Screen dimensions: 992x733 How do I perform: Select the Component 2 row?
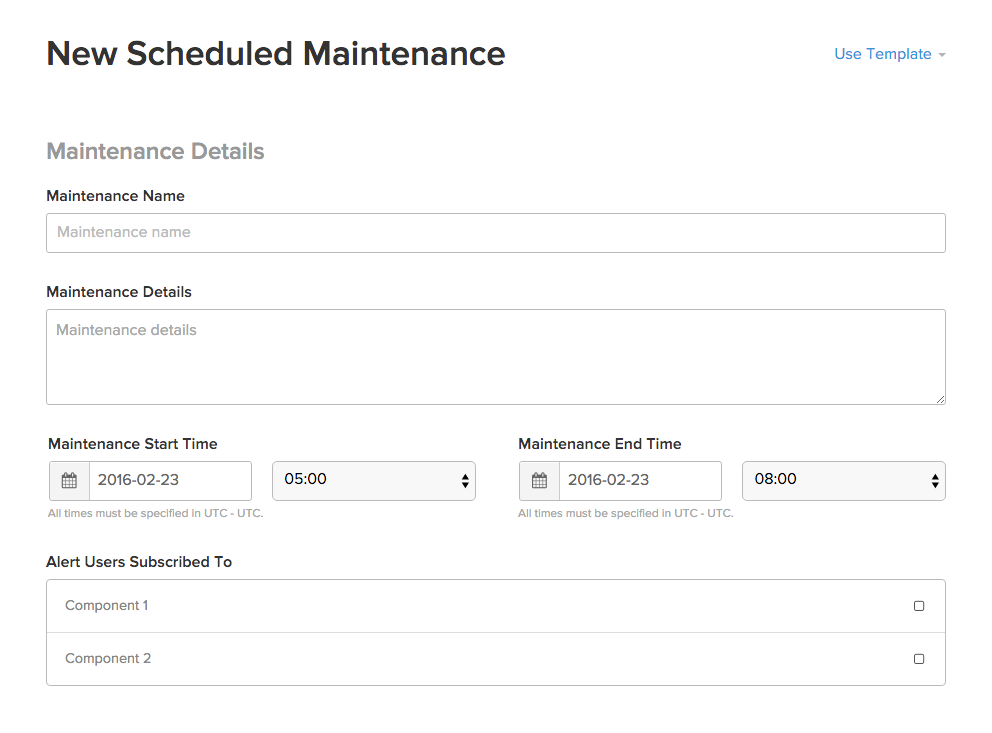pos(496,659)
